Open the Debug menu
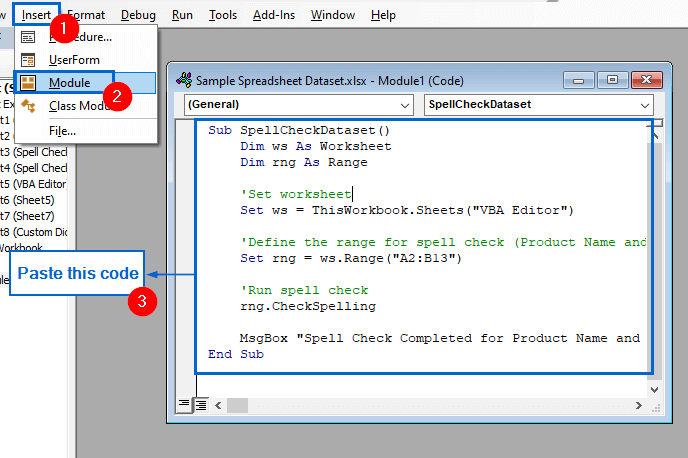Image resolution: width=688 pixels, height=458 pixels. (x=138, y=15)
